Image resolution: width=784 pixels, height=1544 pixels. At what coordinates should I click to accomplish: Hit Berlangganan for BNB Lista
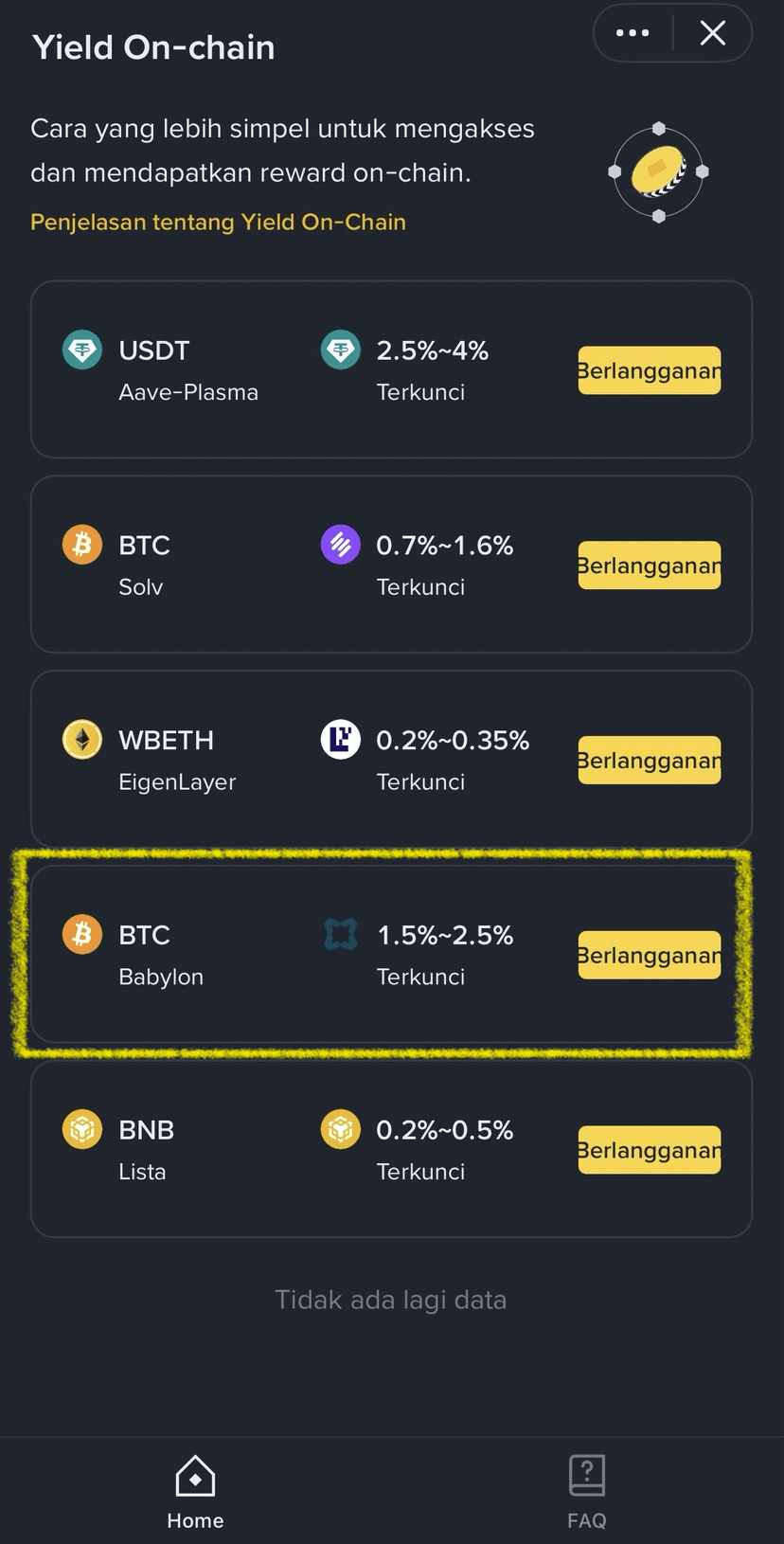[650, 1150]
